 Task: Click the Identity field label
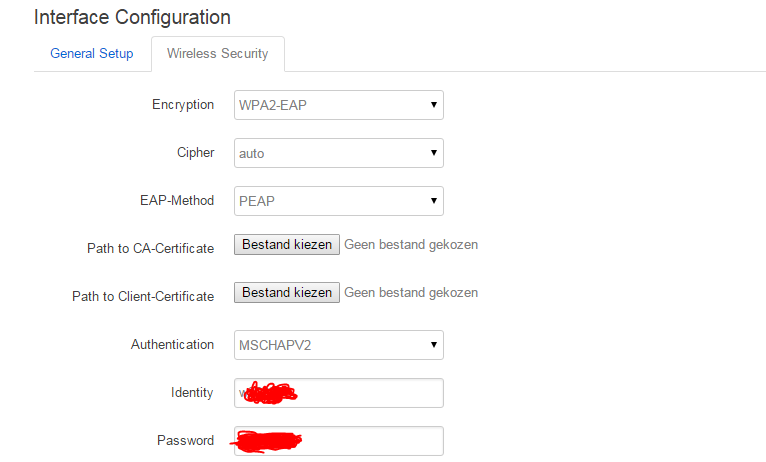pyautogui.click(x=191, y=393)
